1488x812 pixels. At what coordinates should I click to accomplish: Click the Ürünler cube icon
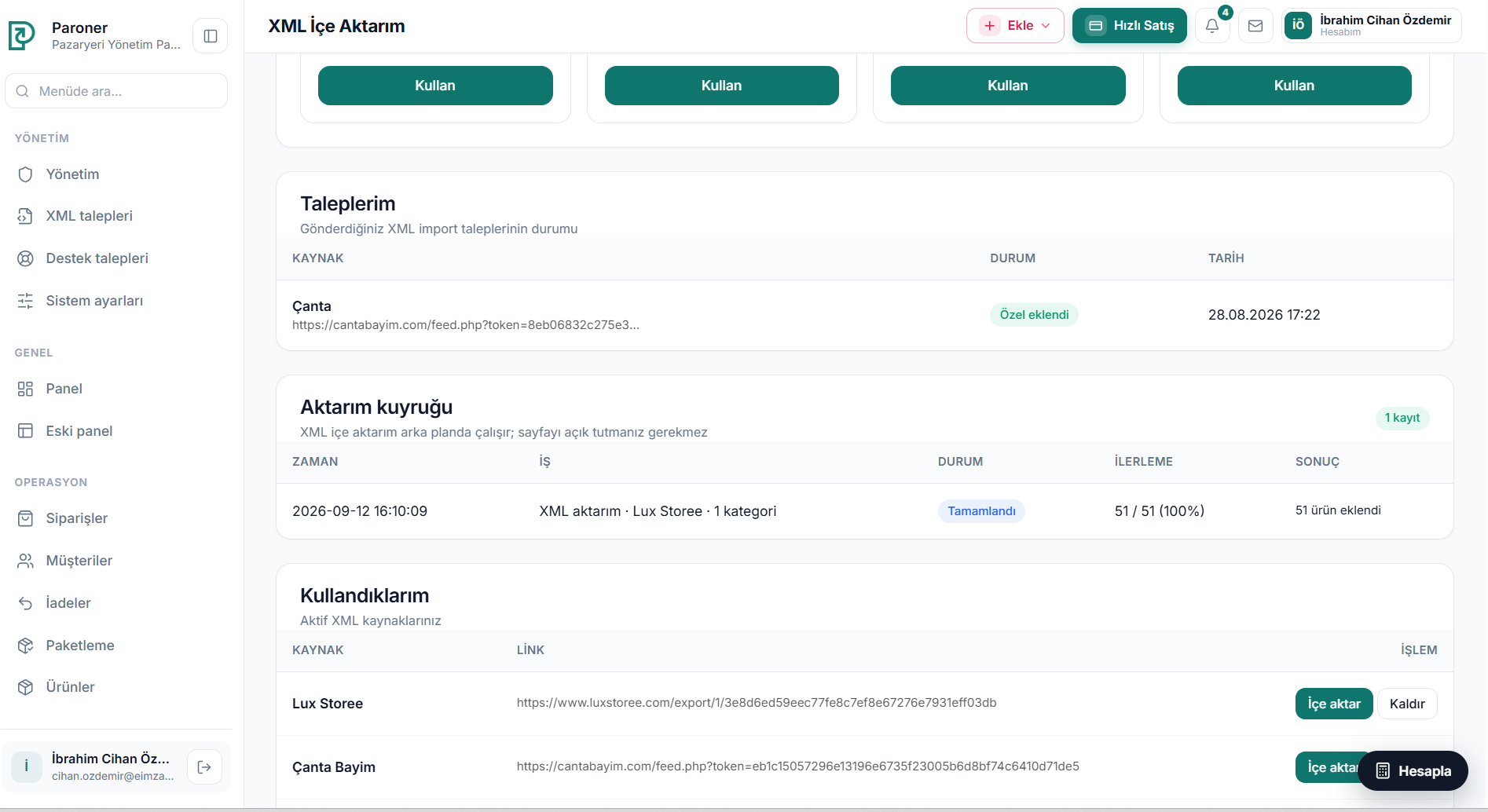point(26,687)
